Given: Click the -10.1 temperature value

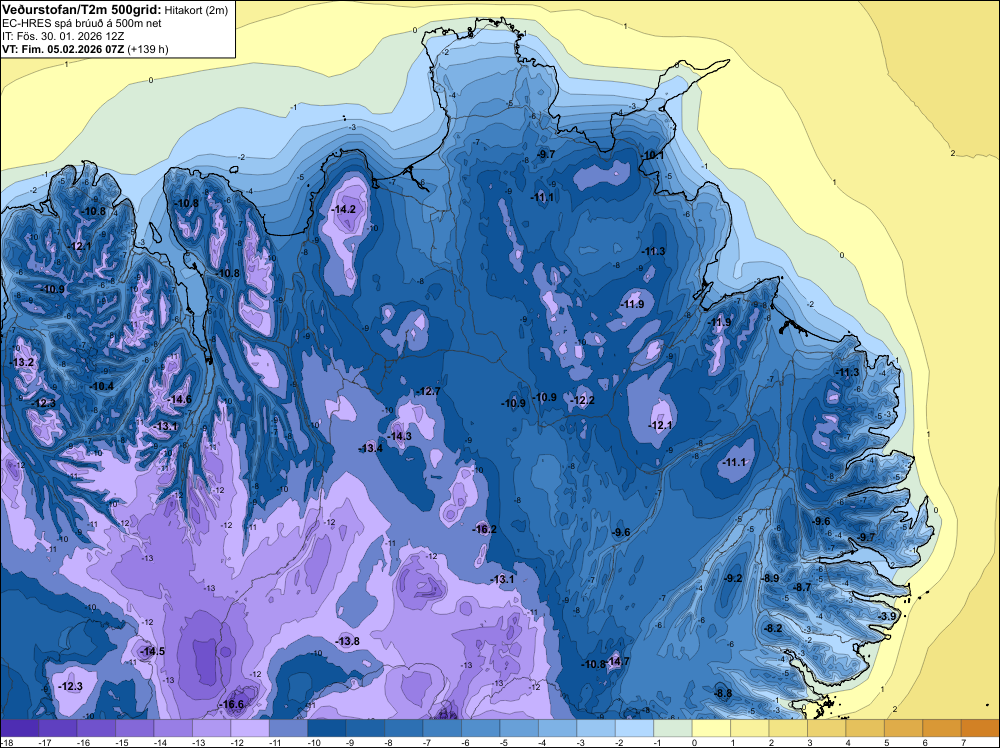Looking at the screenshot, I should coord(652,155).
